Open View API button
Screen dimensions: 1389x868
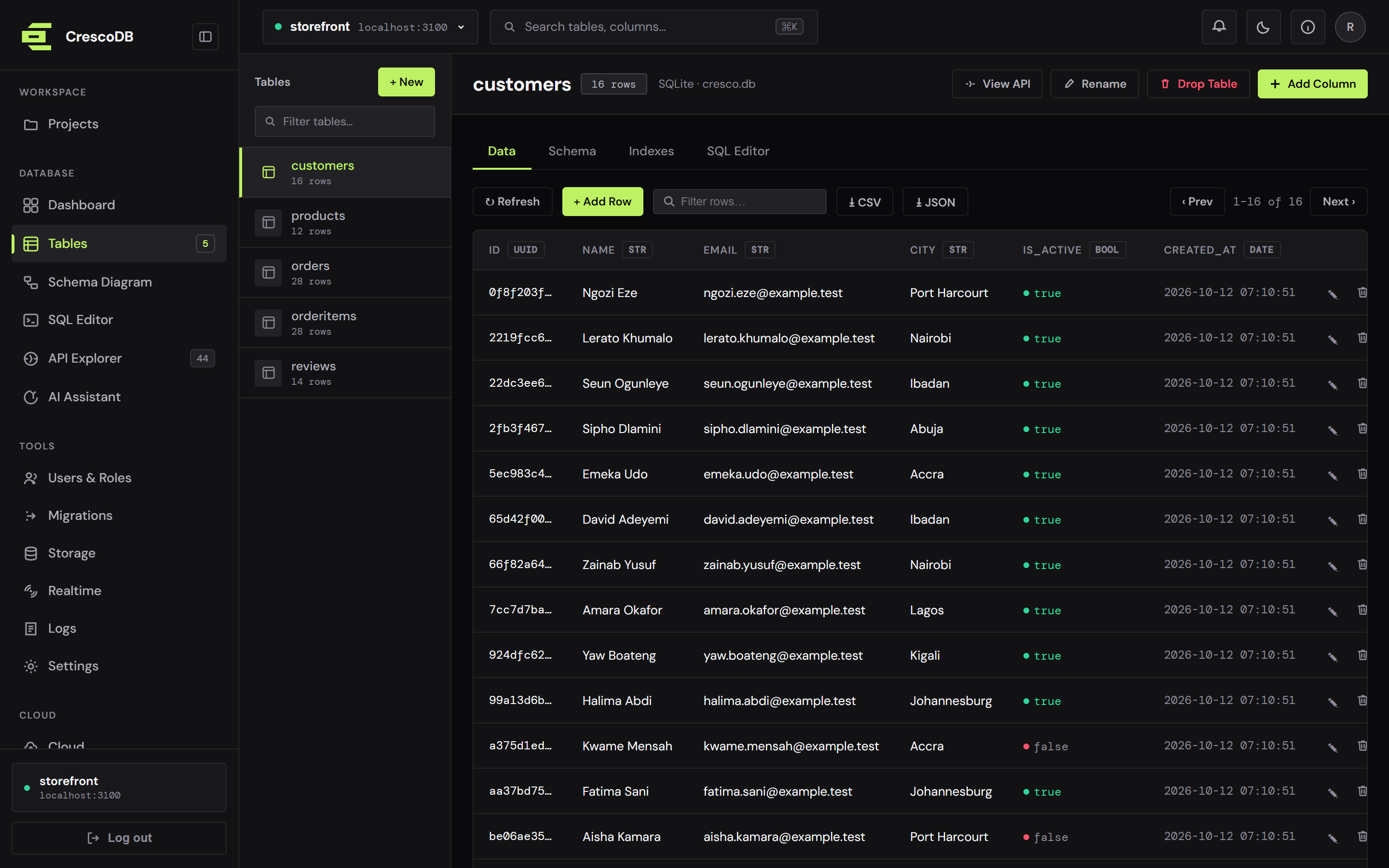coord(997,84)
